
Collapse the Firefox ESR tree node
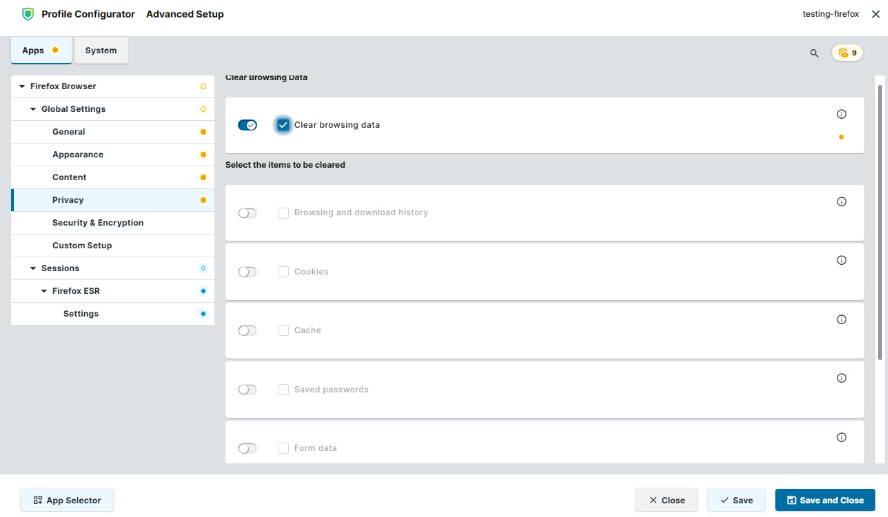pyautogui.click(x=44, y=291)
